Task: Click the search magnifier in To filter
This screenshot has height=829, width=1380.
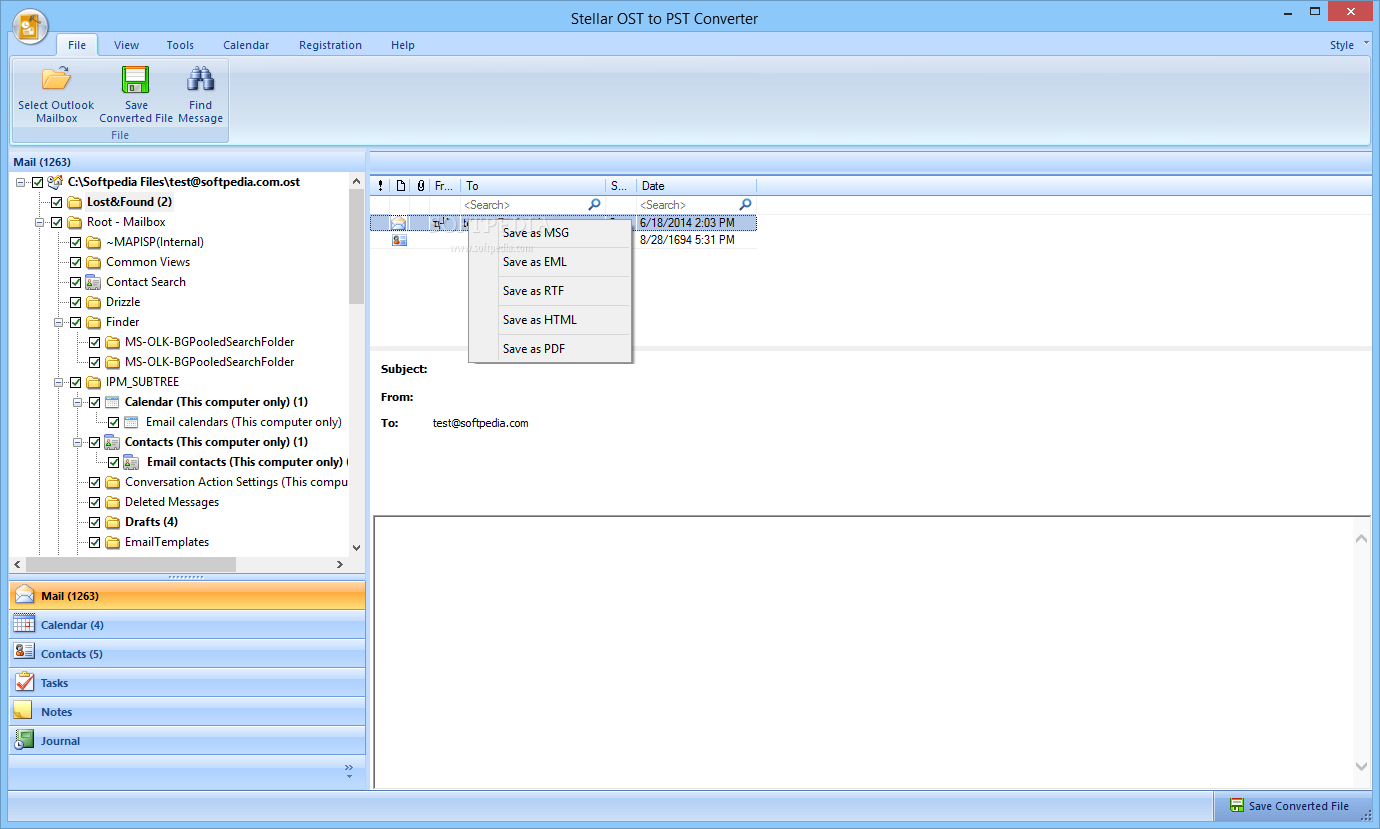Action: pos(595,204)
